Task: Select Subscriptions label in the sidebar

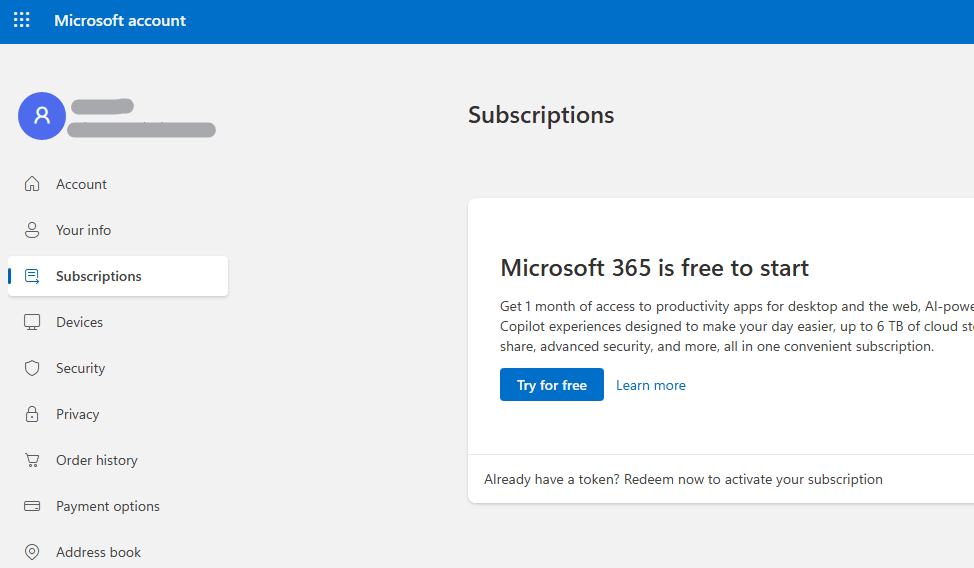Action: (99, 276)
